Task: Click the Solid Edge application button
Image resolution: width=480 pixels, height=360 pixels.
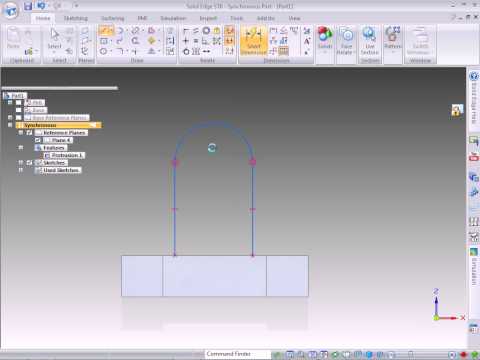Action: (10, 10)
